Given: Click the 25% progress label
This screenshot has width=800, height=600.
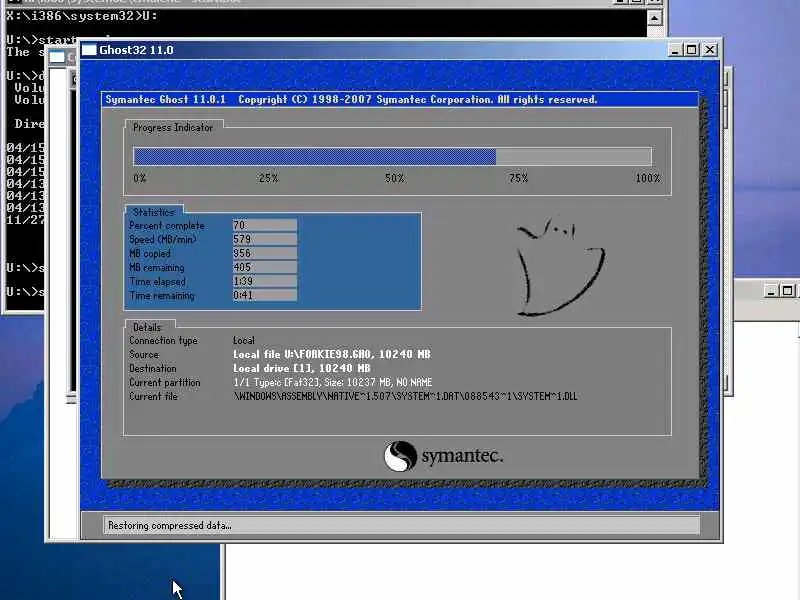Looking at the screenshot, I should [268, 178].
